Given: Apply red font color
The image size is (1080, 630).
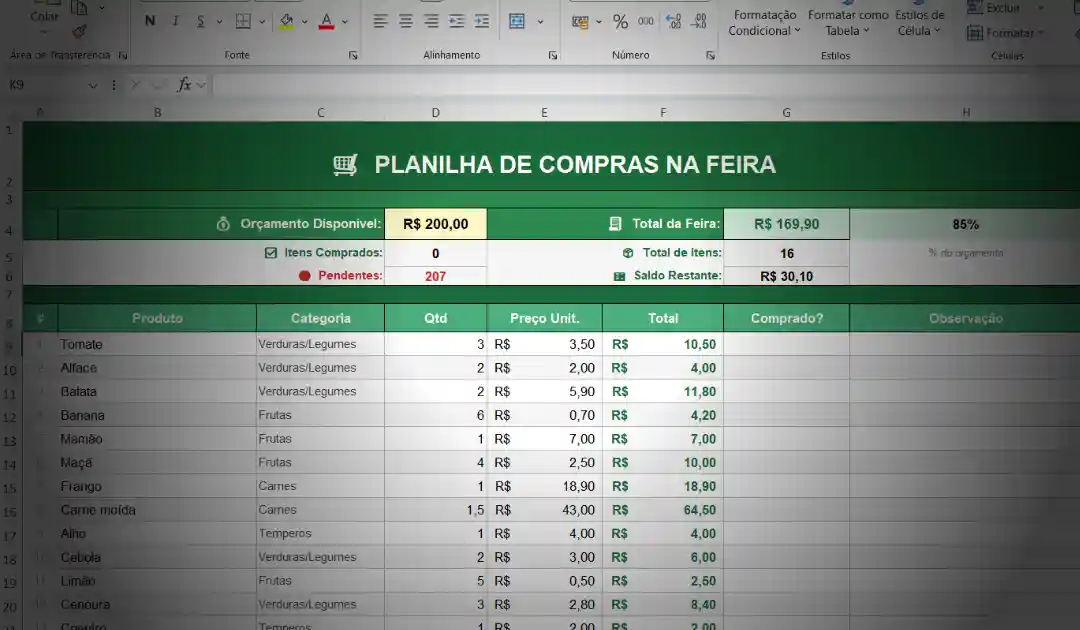Looking at the screenshot, I should pyautogui.click(x=326, y=21).
